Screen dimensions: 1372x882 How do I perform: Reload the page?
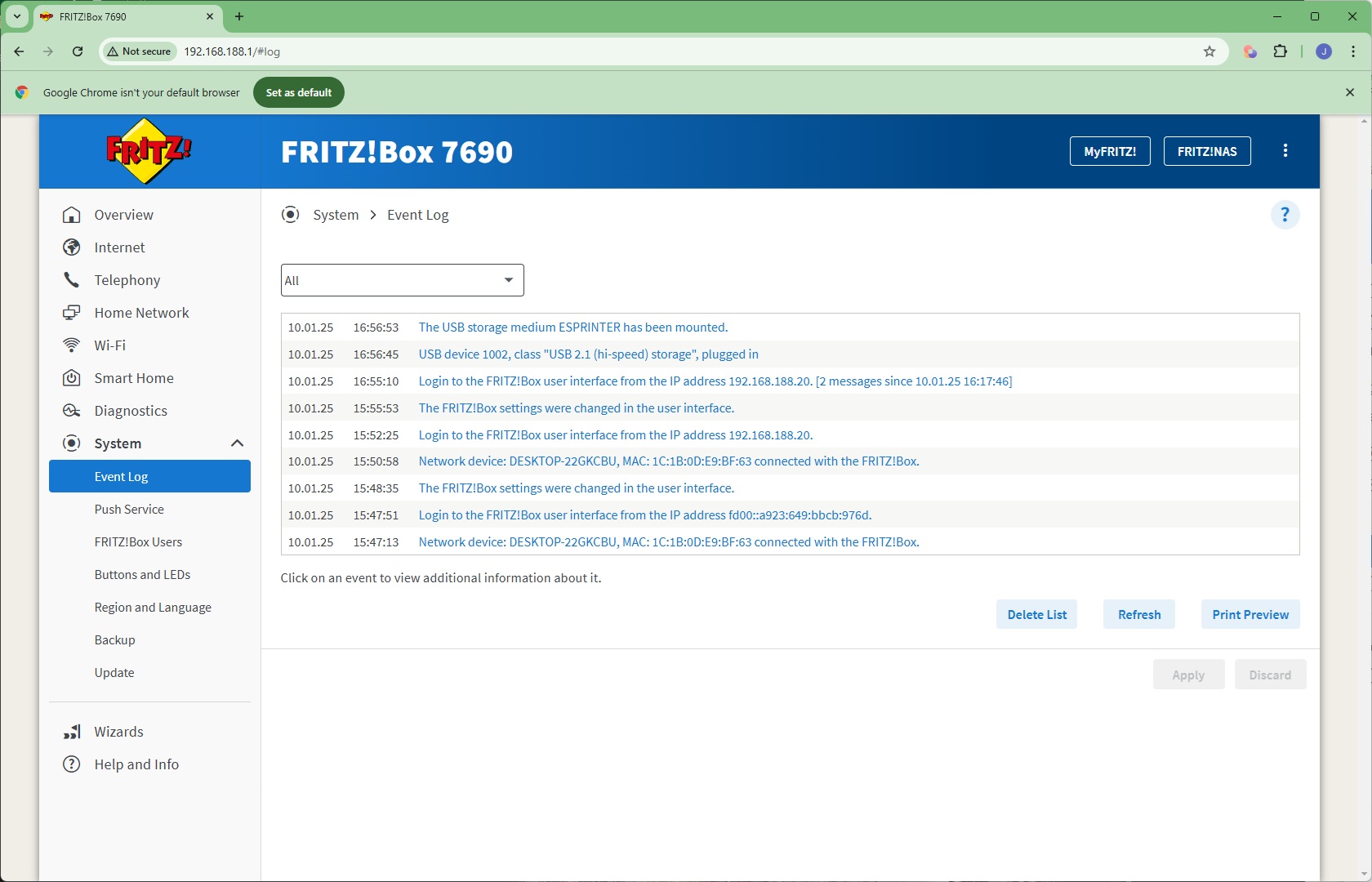[x=78, y=51]
